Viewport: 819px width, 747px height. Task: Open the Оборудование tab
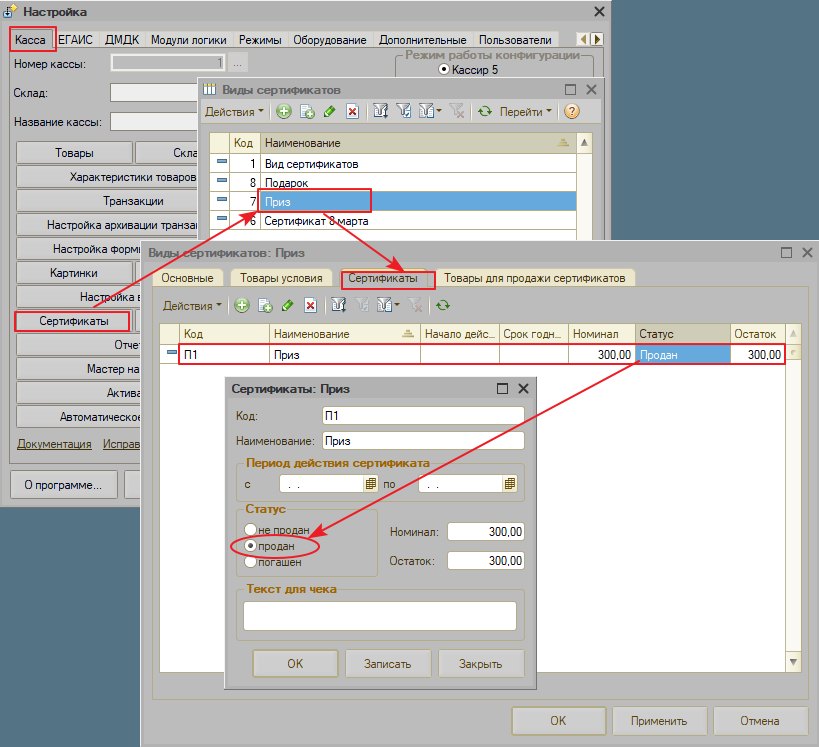click(x=330, y=40)
